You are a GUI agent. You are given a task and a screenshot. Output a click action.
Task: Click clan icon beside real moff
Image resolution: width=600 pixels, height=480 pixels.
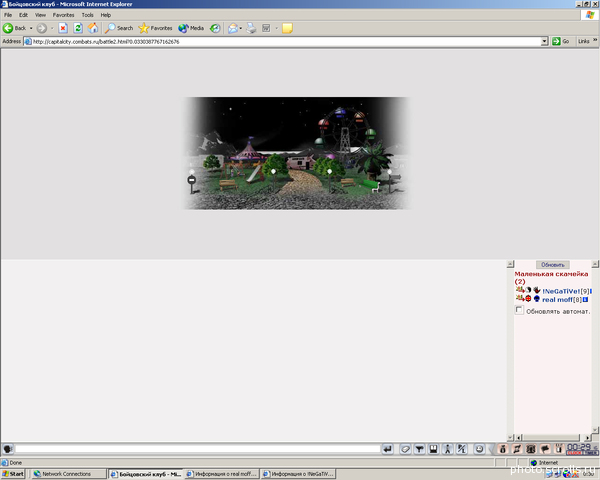point(537,299)
